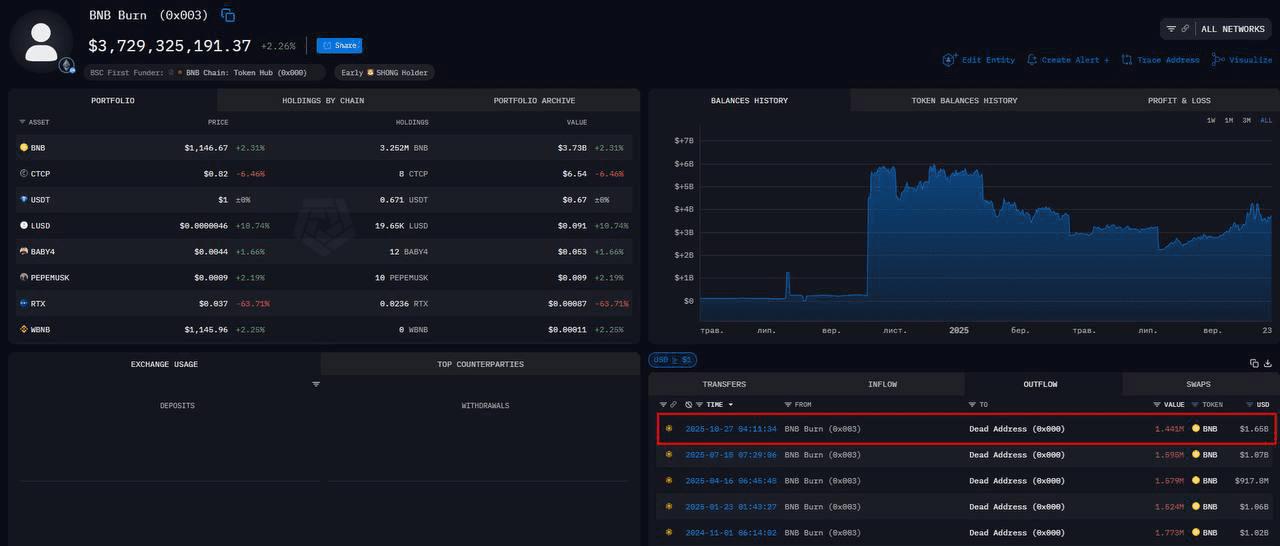
Task: Toggle the USD ≥ $1 filter chip
Action: click(x=672, y=359)
